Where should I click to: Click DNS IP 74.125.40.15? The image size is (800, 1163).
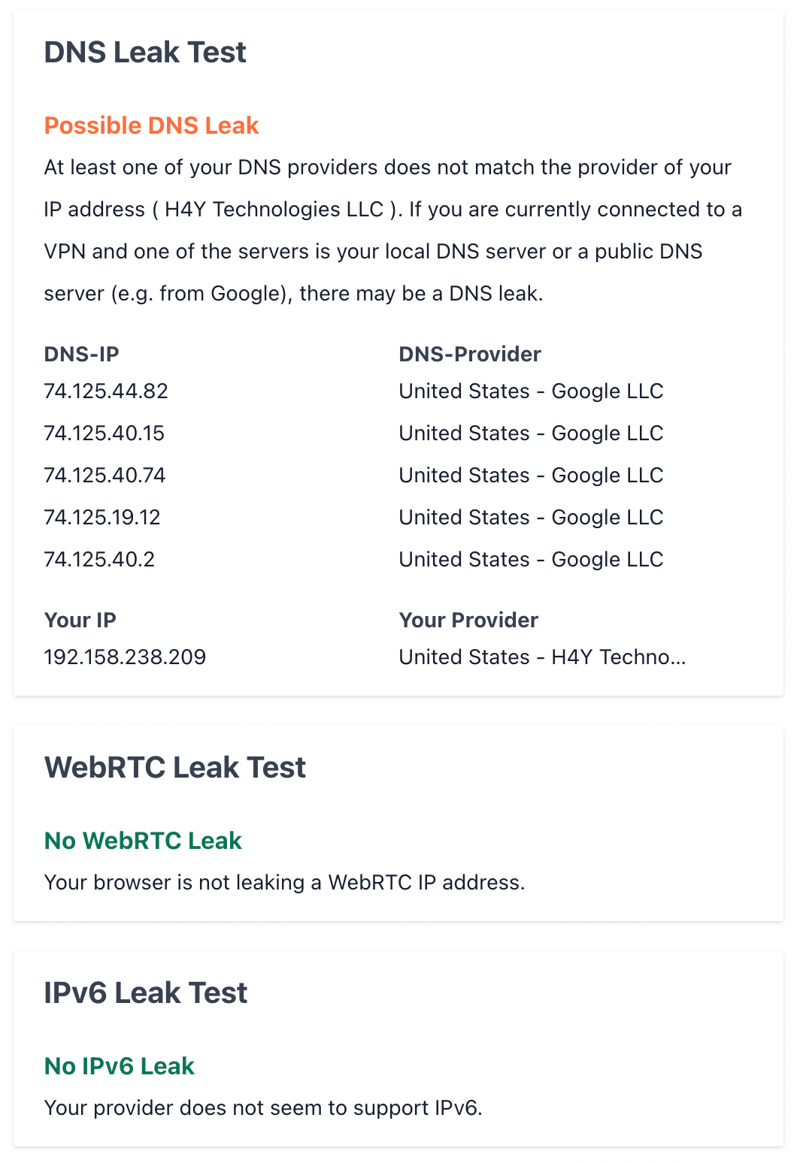pyautogui.click(x=104, y=433)
